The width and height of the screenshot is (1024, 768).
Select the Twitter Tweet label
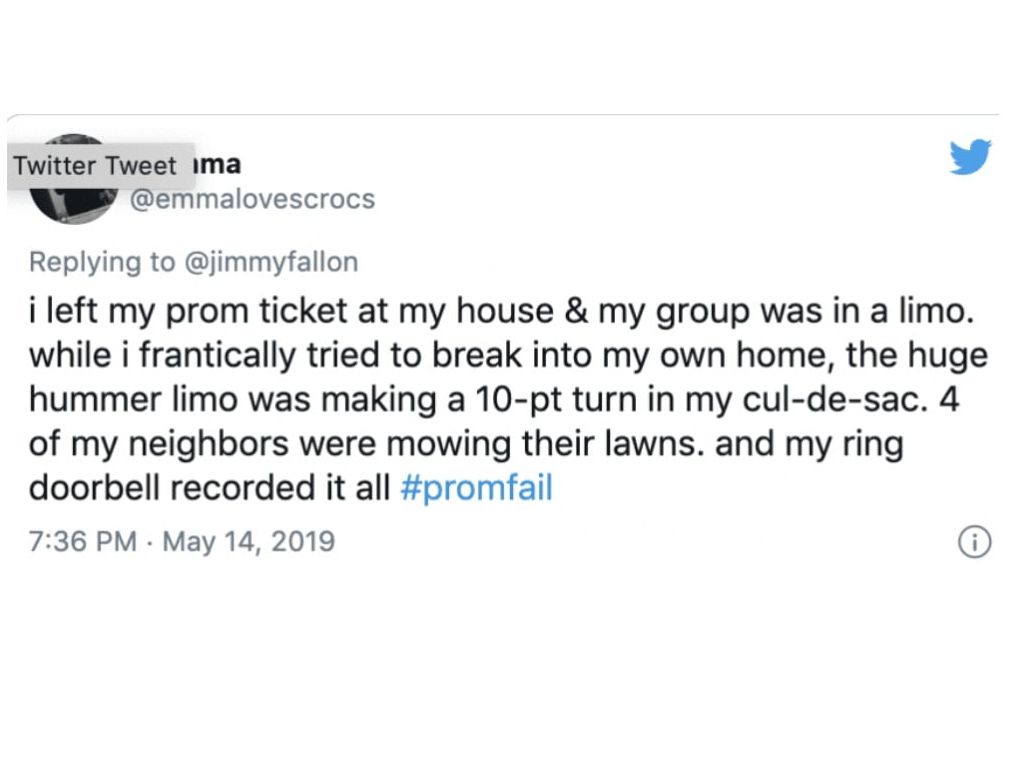coord(97,166)
